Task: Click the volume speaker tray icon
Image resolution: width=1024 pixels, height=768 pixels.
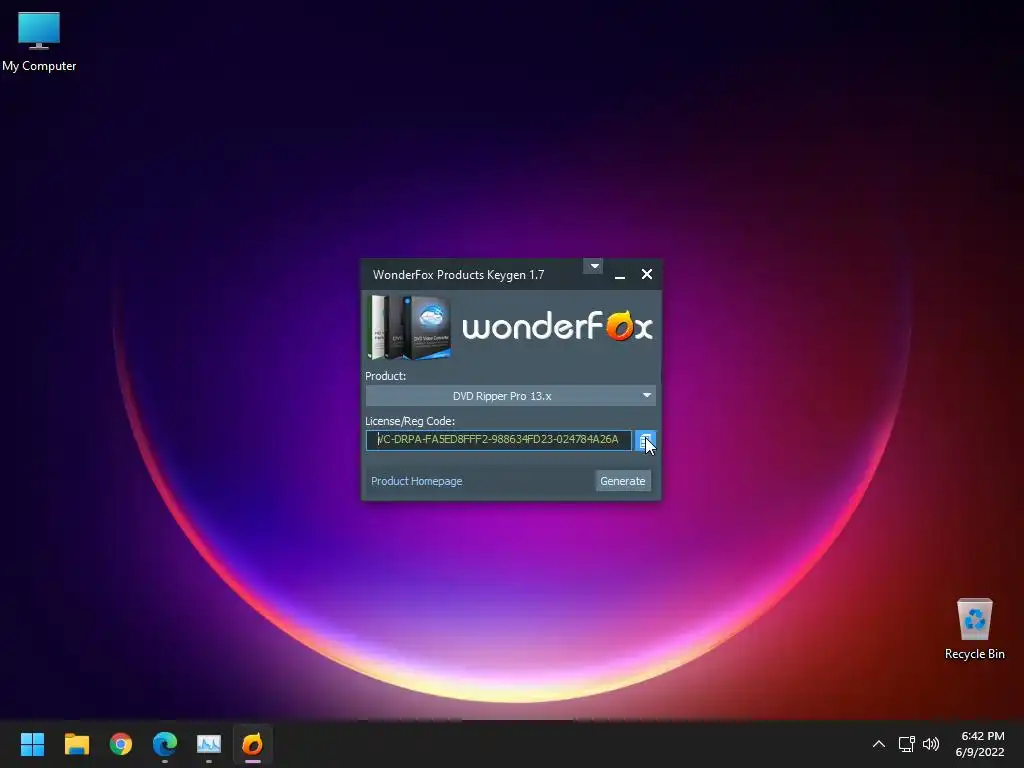Action: click(931, 744)
